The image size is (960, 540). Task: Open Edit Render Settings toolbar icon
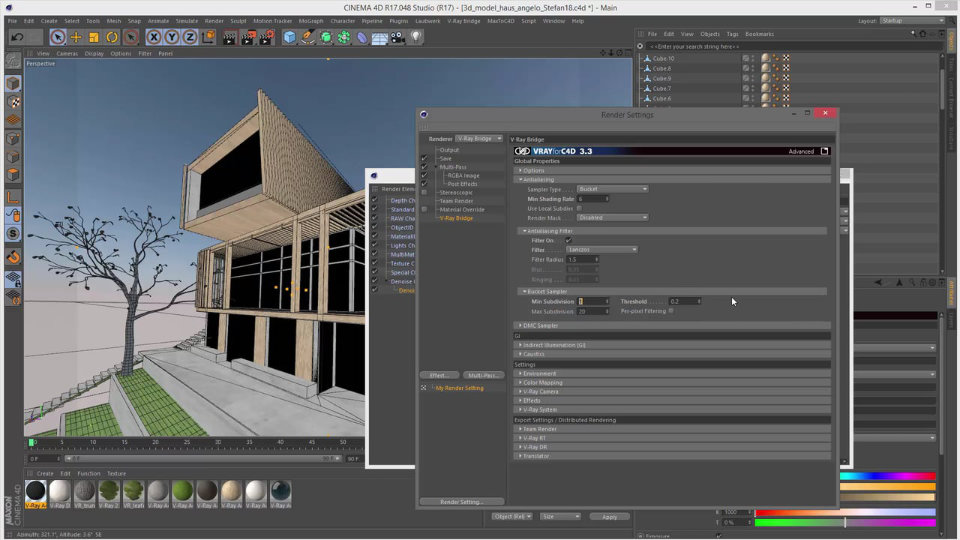point(267,37)
